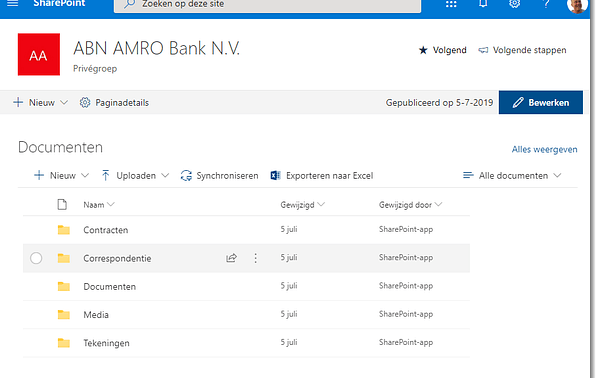
Task: Click the Documenten folder icon
Action: click(64, 286)
